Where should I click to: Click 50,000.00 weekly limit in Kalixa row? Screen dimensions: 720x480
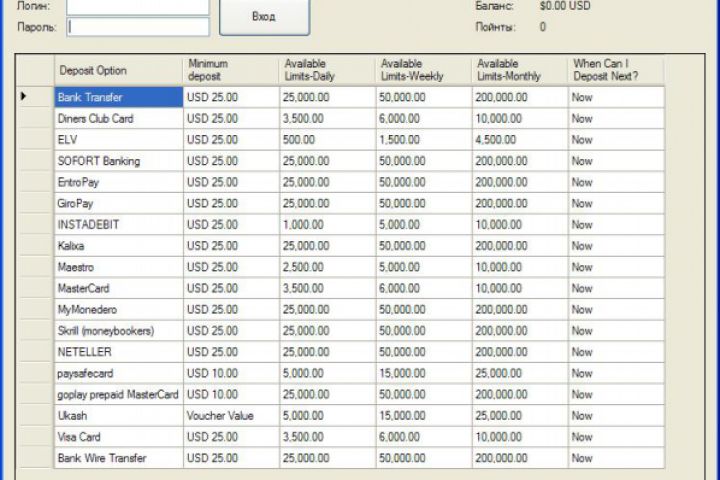[424, 246]
